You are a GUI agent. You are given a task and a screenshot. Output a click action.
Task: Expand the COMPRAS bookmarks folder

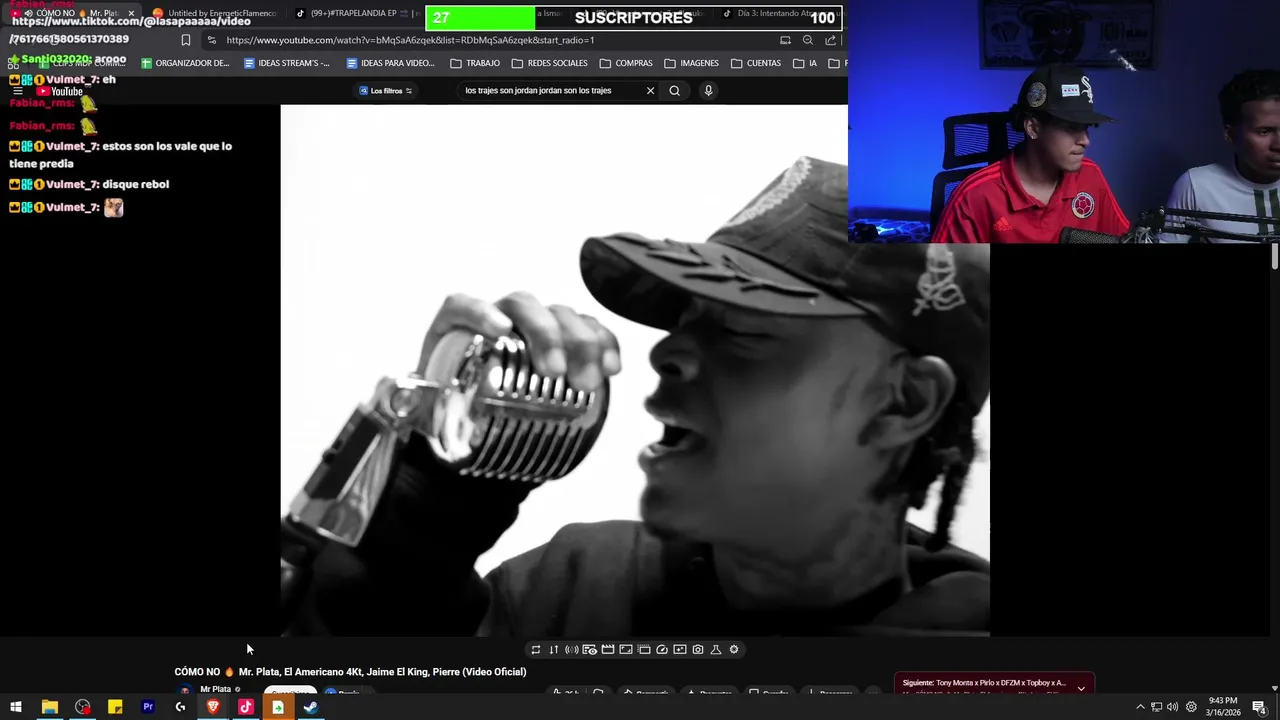[x=626, y=63]
